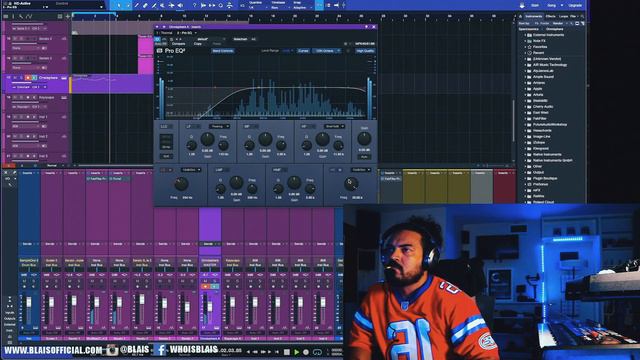
Task: Switch to the Instruments browser tab
Action: pyautogui.click(x=534, y=16)
